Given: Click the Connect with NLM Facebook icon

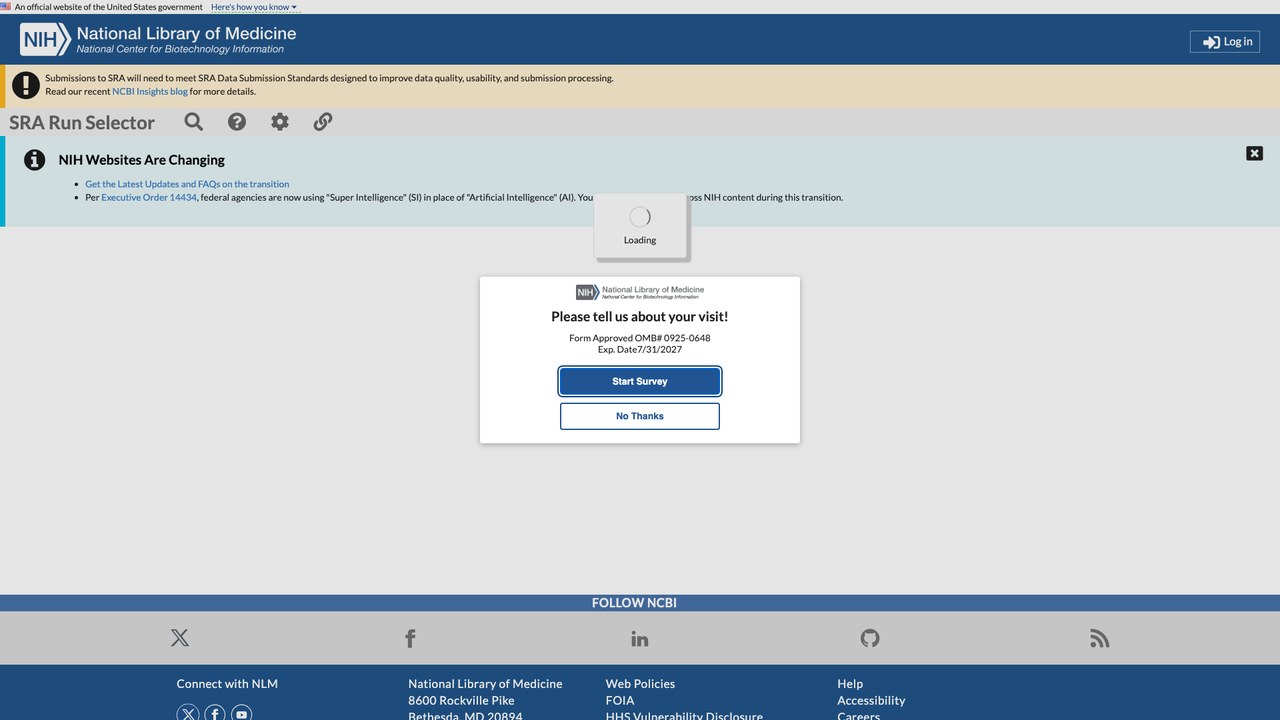Looking at the screenshot, I should coord(215,714).
